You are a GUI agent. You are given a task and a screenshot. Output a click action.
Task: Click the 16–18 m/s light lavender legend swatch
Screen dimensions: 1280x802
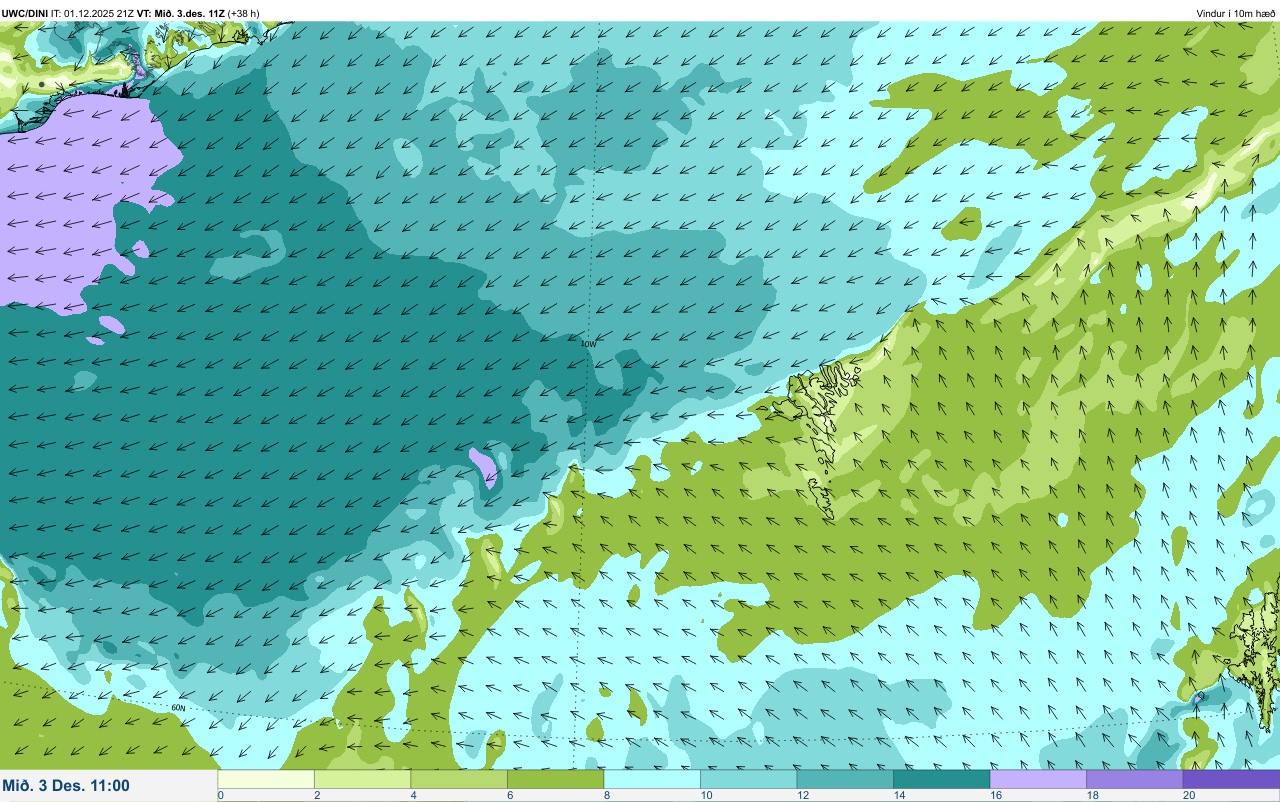[1038, 779]
